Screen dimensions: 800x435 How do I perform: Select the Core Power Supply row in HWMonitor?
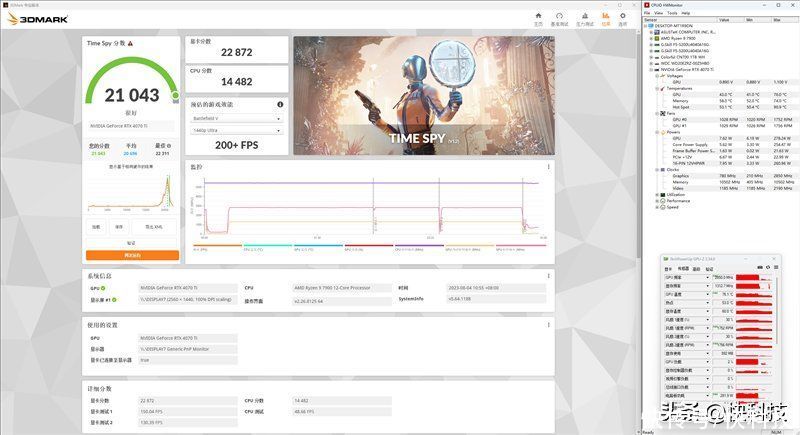[x=734, y=144]
